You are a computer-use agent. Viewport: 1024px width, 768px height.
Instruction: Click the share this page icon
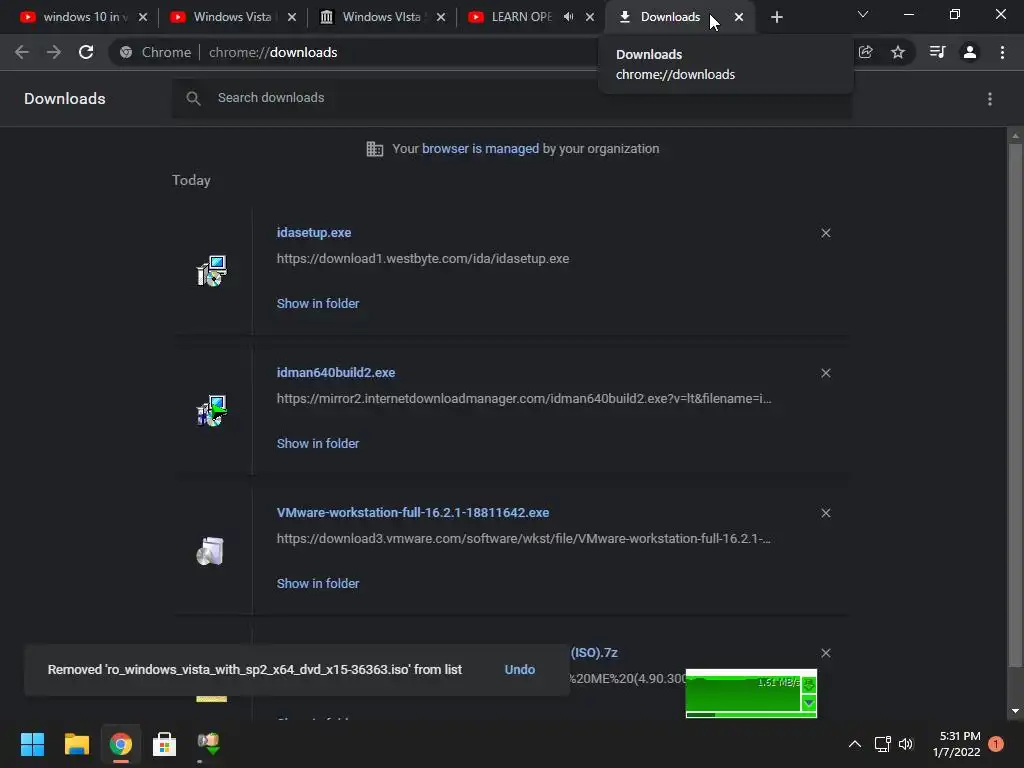tap(866, 52)
